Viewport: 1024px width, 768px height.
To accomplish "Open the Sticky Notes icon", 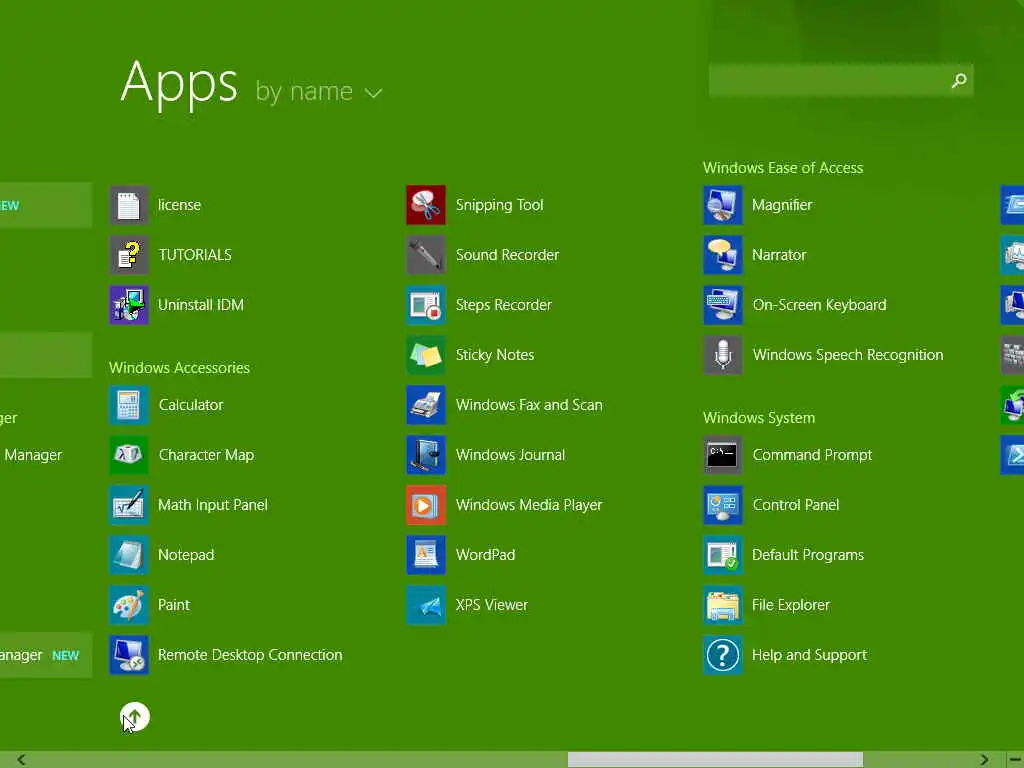I will (x=426, y=355).
